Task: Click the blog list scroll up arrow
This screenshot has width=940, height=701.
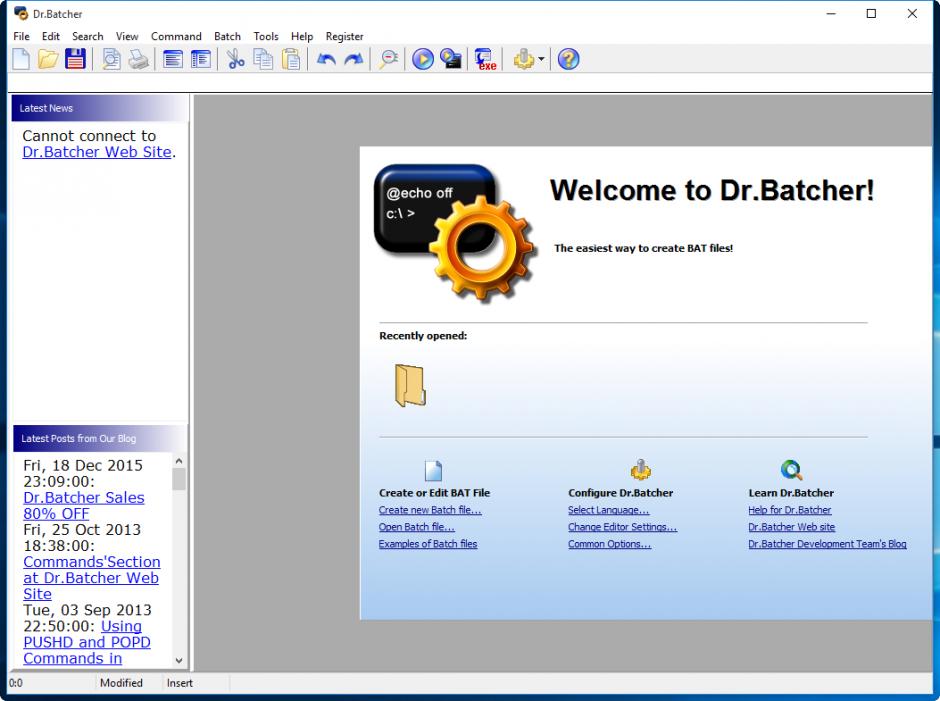Action: click(179, 461)
